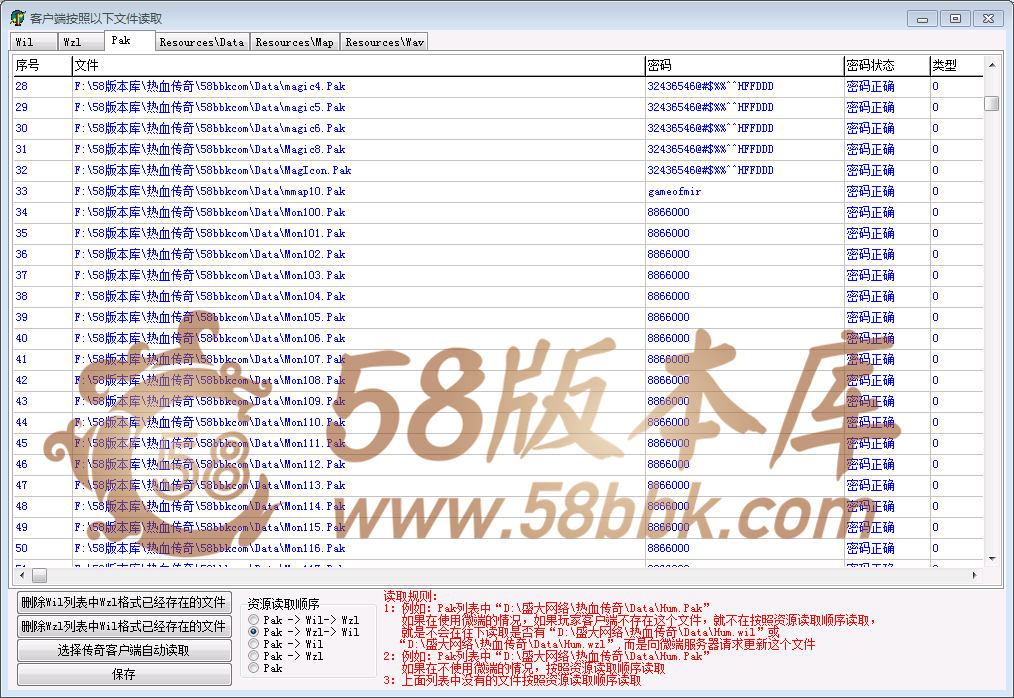Viewport: 1014px width, 698px height.
Task: Open the Resources\Map tab
Action: click(294, 42)
